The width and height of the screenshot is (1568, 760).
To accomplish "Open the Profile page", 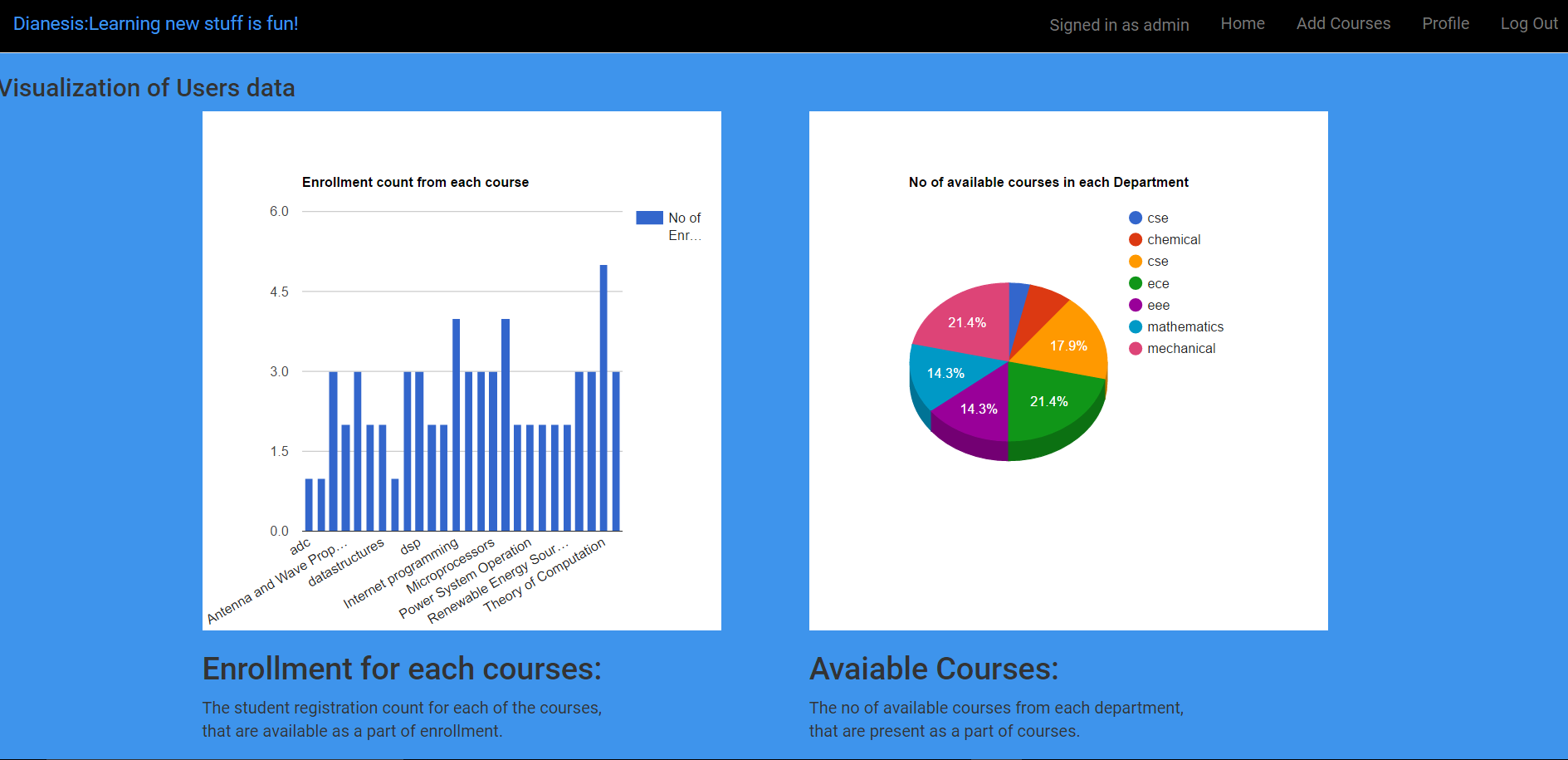I will pyautogui.click(x=1445, y=24).
